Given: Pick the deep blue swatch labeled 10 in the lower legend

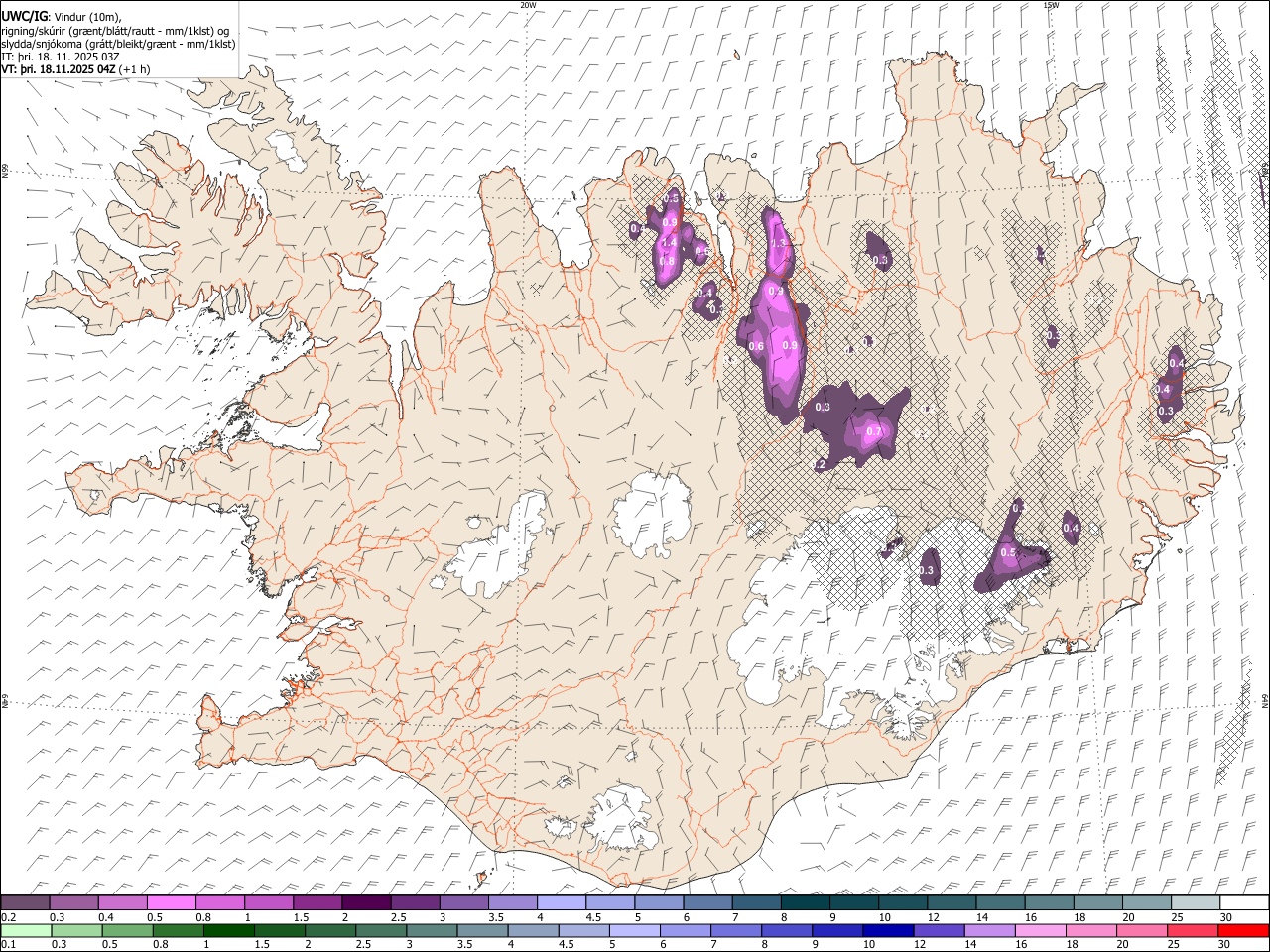Looking at the screenshot, I should [x=888, y=931].
